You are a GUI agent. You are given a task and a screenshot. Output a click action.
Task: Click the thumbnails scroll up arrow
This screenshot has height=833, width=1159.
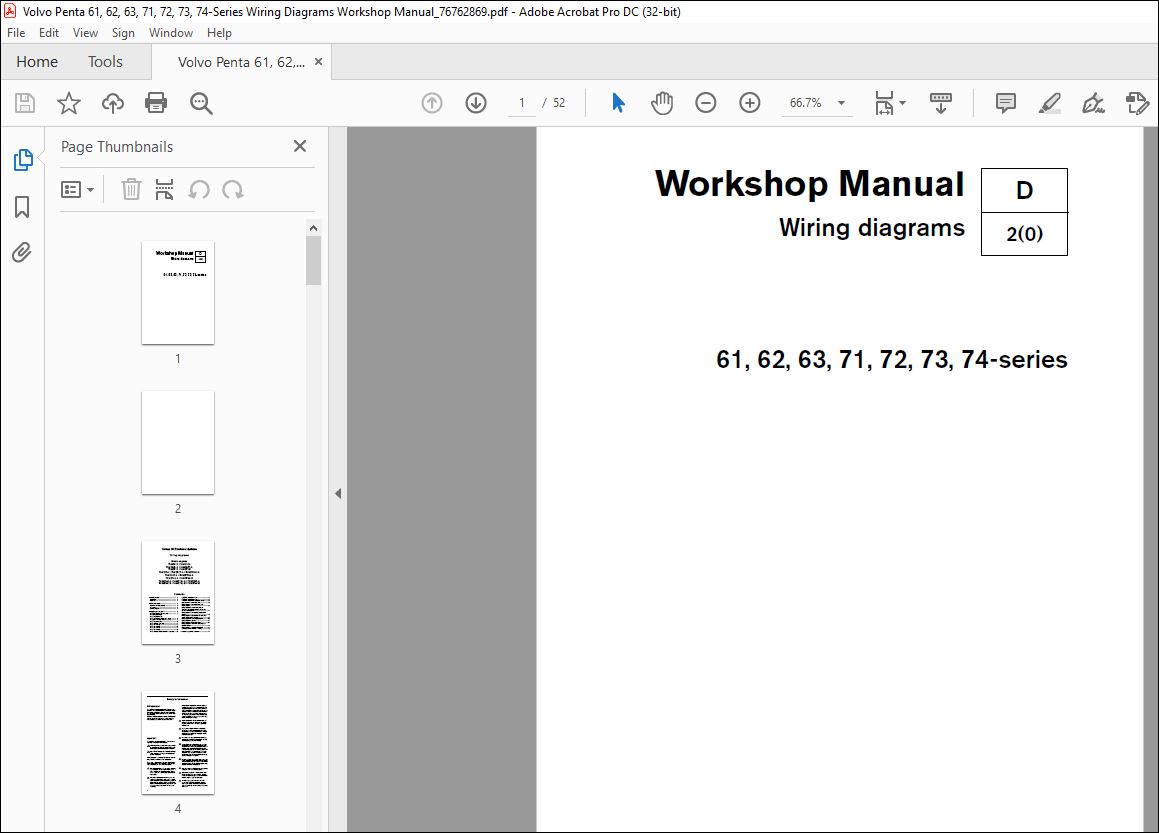[313, 228]
